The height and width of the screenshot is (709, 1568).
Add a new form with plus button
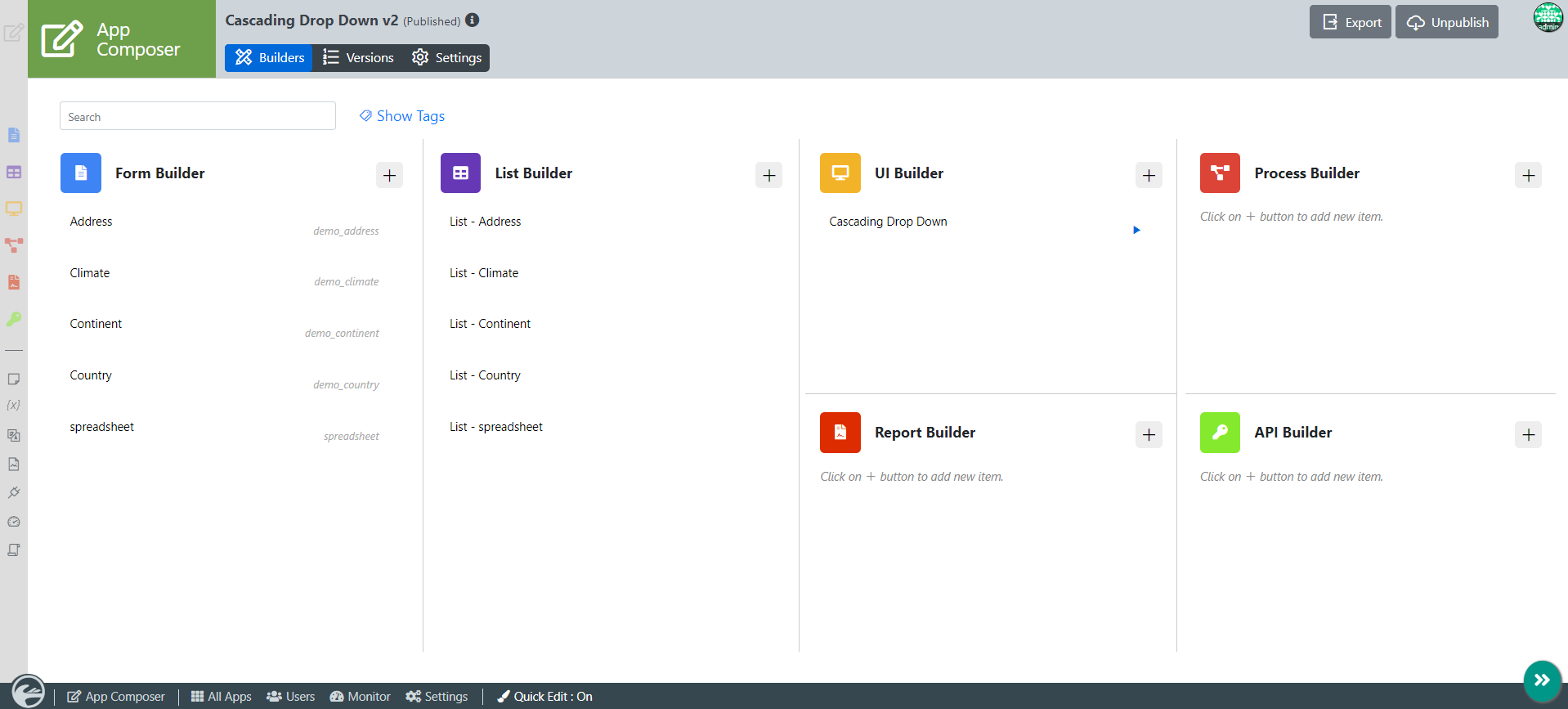click(389, 175)
